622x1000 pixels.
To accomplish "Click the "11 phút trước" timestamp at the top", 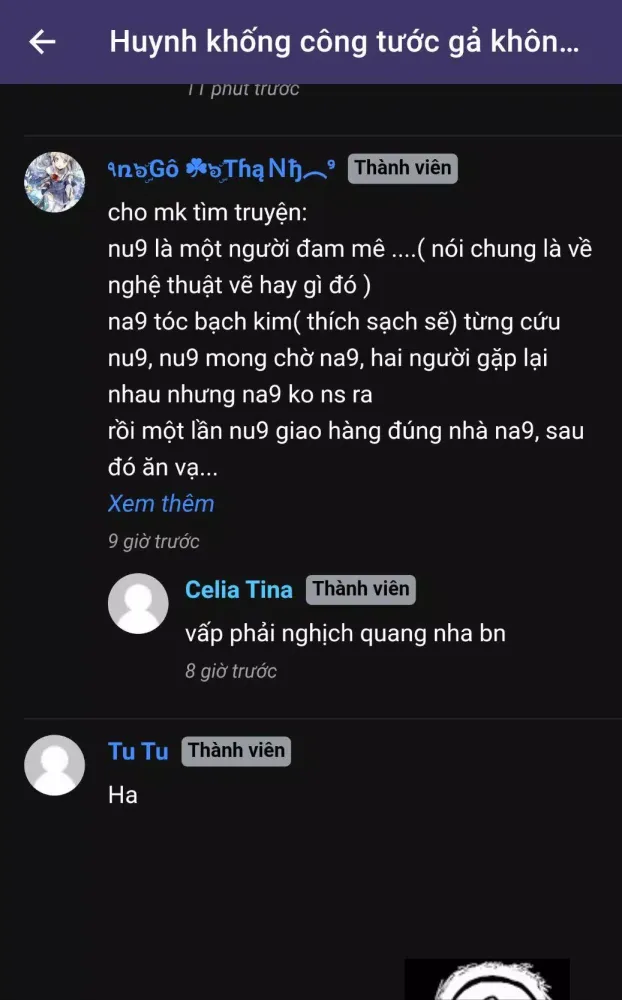I will point(243,89).
